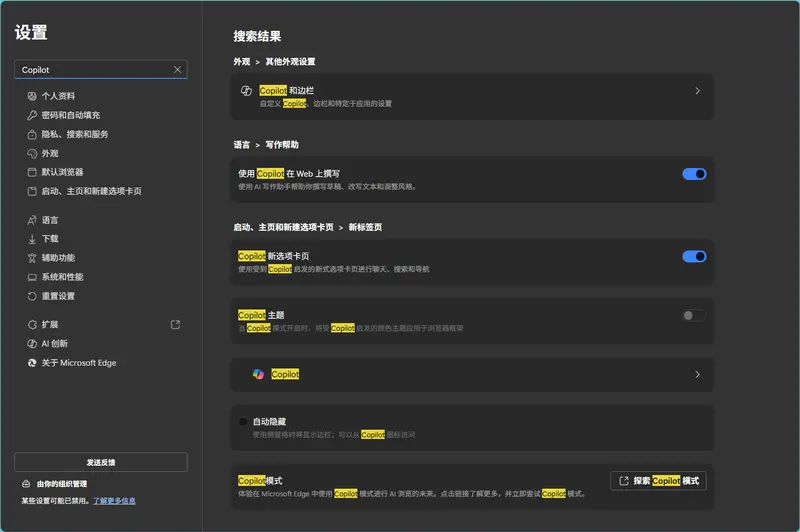
Task: Open the Copilot row's right chevron
Action: click(697, 374)
